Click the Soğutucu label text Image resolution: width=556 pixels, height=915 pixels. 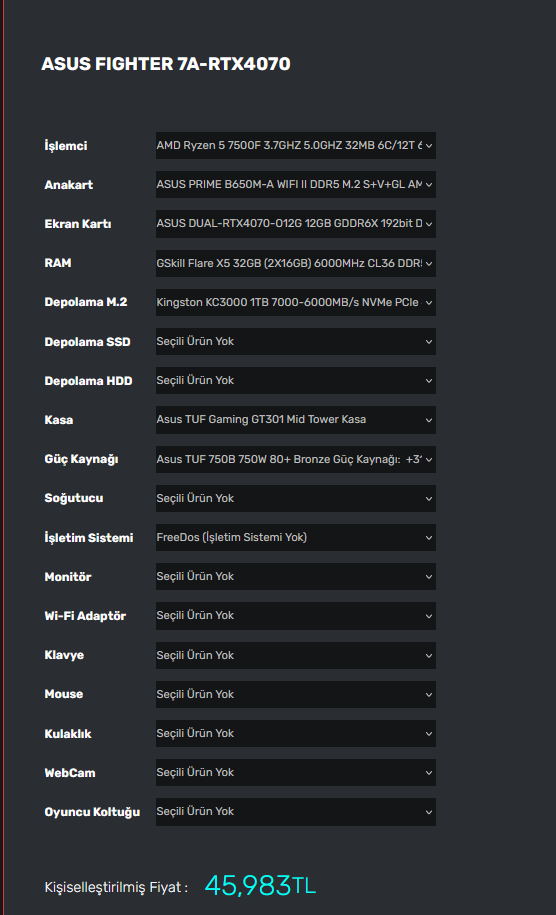74,498
